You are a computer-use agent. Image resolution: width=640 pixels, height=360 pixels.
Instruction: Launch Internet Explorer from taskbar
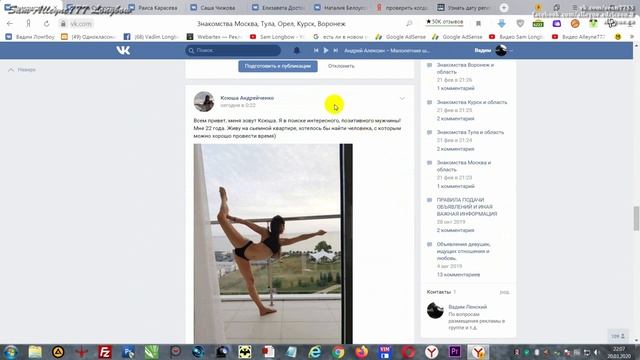[x=315, y=352]
